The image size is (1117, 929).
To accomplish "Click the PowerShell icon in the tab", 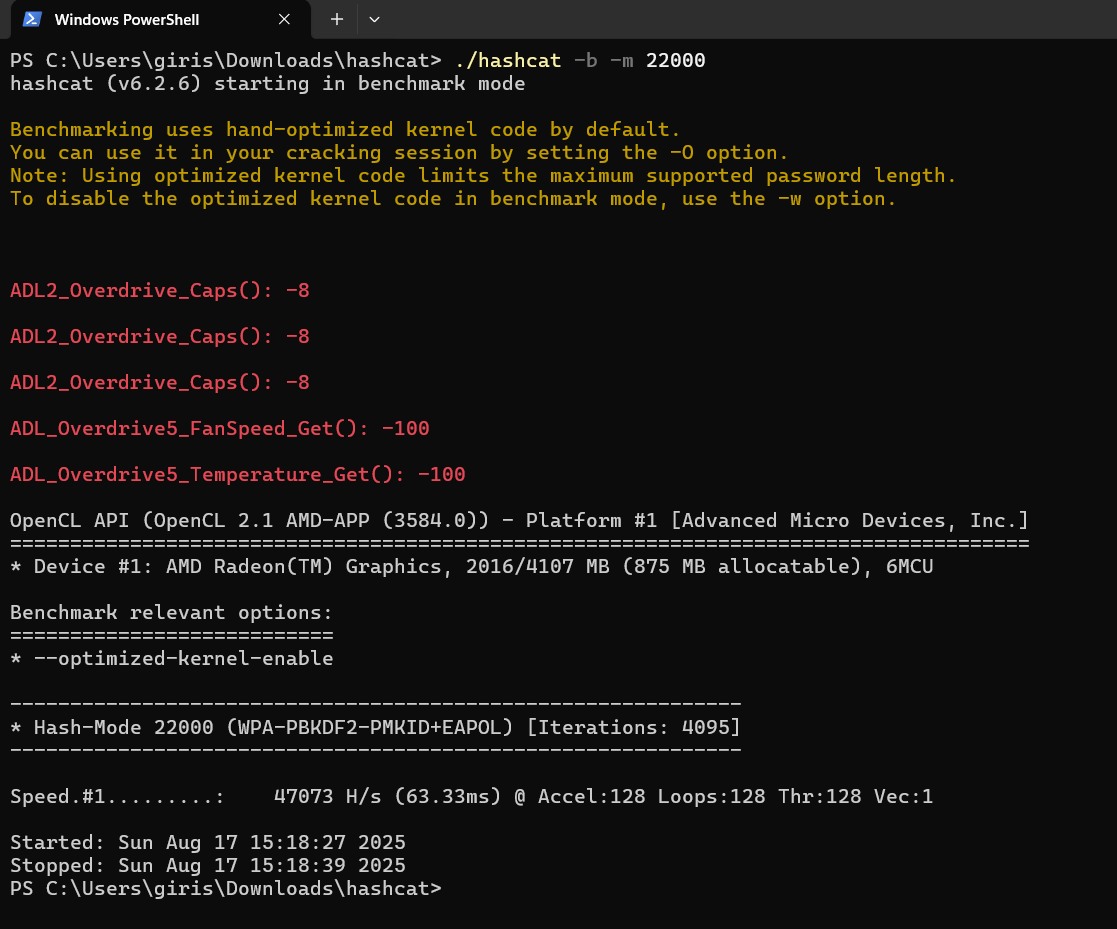I will 32,19.
